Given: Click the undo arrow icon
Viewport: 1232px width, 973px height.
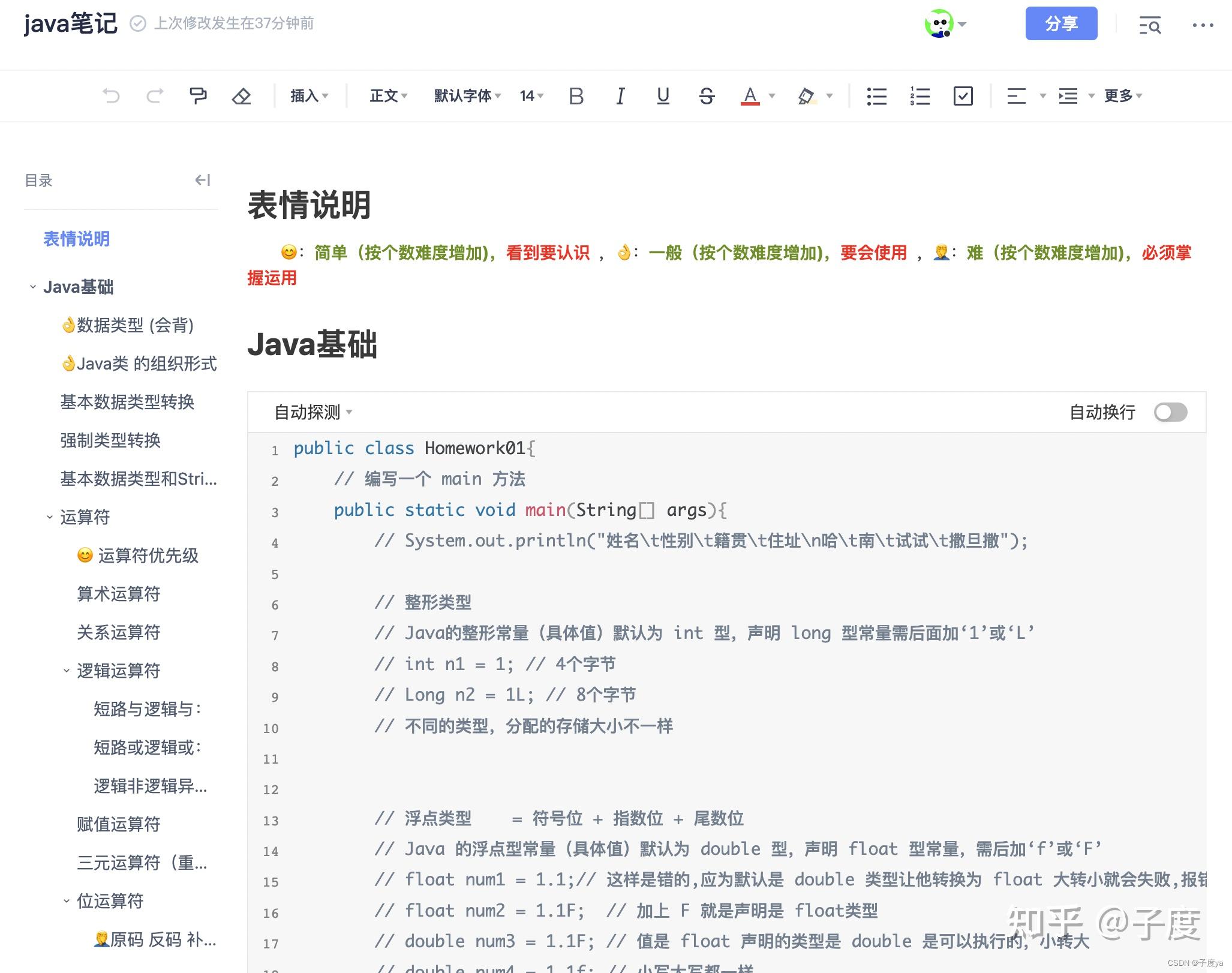Looking at the screenshot, I should pyautogui.click(x=111, y=96).
